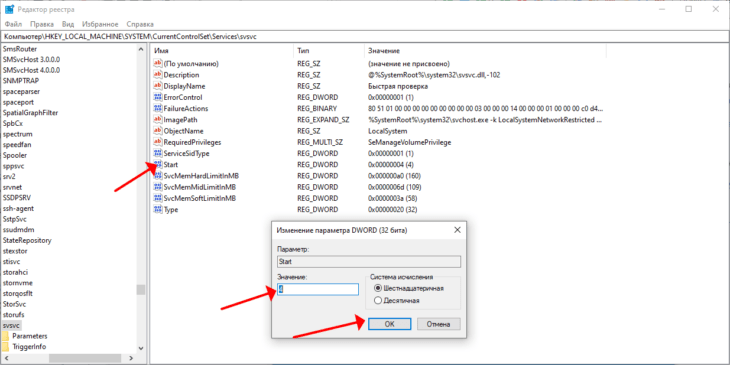
Task: Select the srvnet key
Action: (13, 187)
